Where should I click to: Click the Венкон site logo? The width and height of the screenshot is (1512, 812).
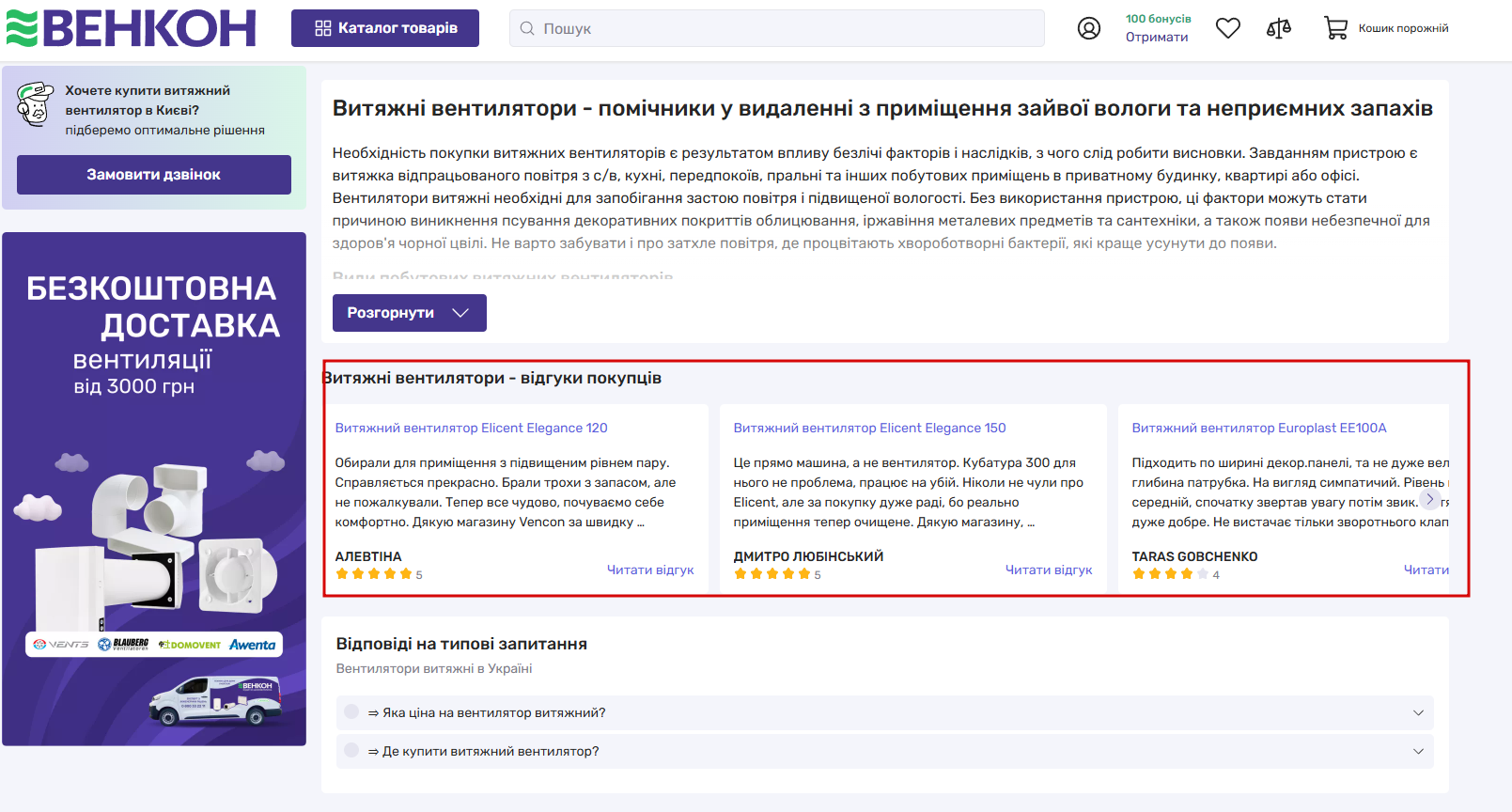click(x=131, y=28)
